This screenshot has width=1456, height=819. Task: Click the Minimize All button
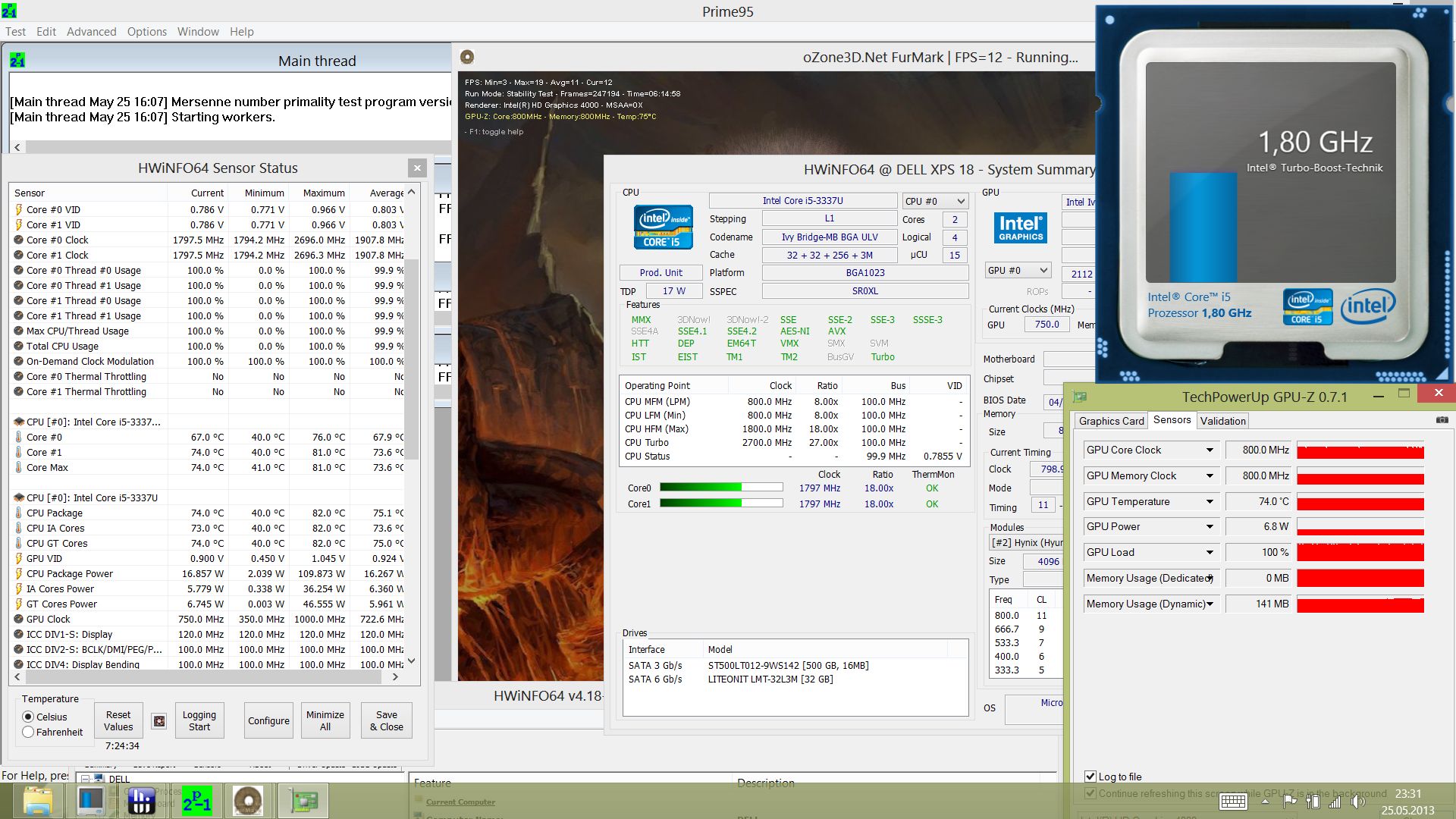325,720
